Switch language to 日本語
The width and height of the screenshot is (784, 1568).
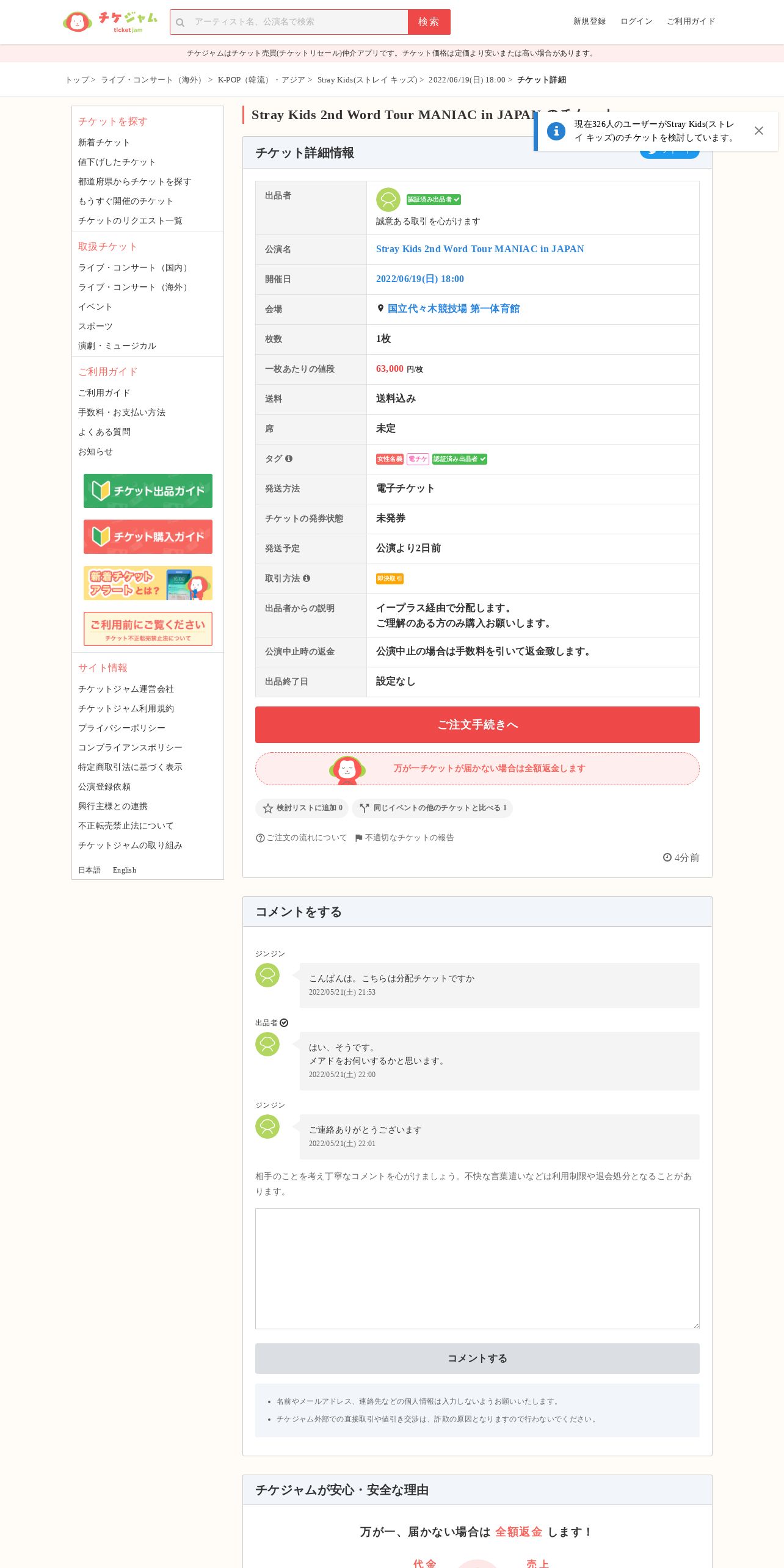point(89,870)
